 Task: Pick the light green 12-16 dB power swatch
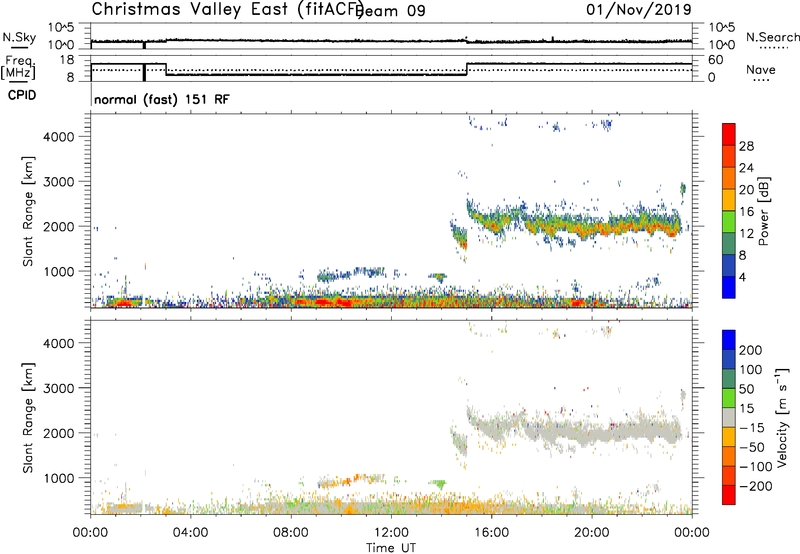coord(729,222)
